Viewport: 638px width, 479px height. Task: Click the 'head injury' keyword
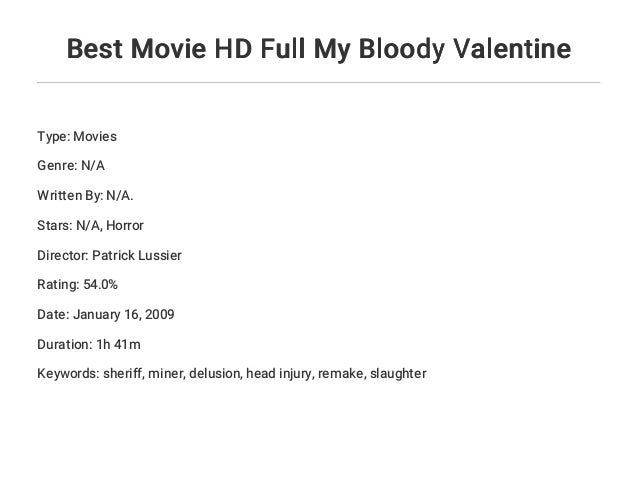pos(279,374)
